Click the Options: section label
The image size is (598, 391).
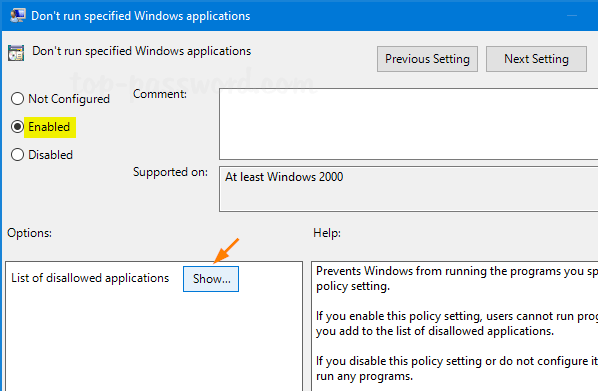29,233
